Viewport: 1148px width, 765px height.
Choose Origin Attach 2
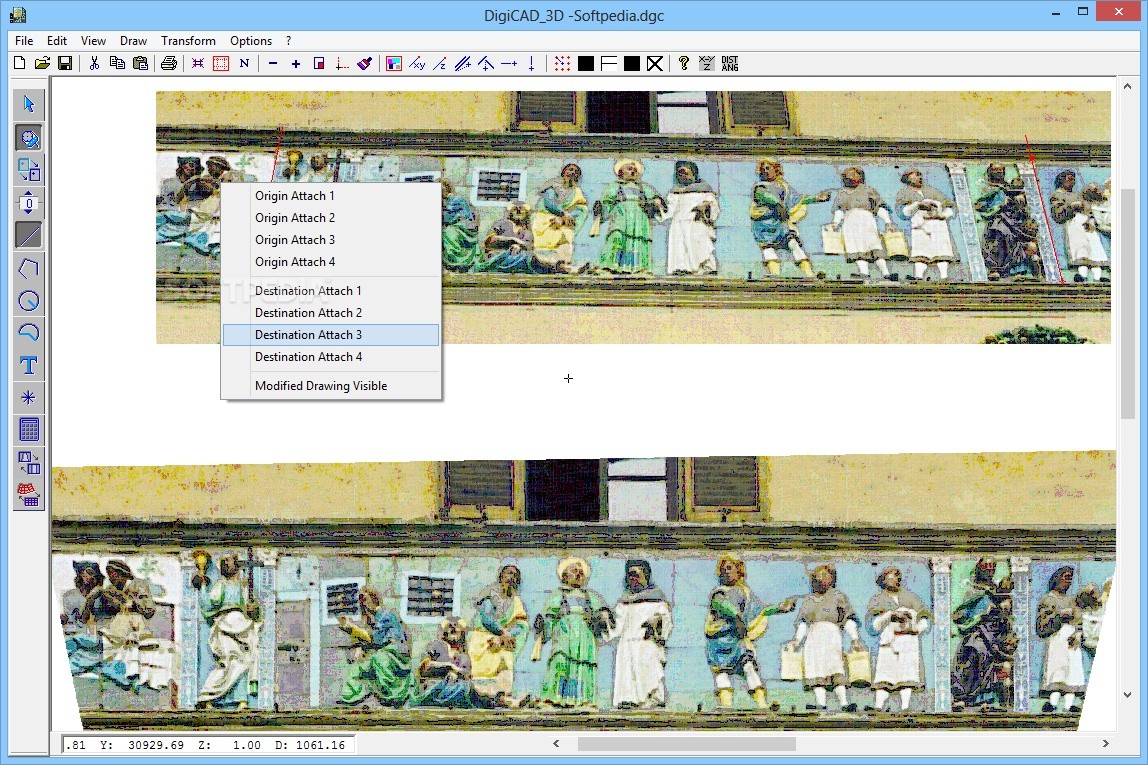point(331,218)
